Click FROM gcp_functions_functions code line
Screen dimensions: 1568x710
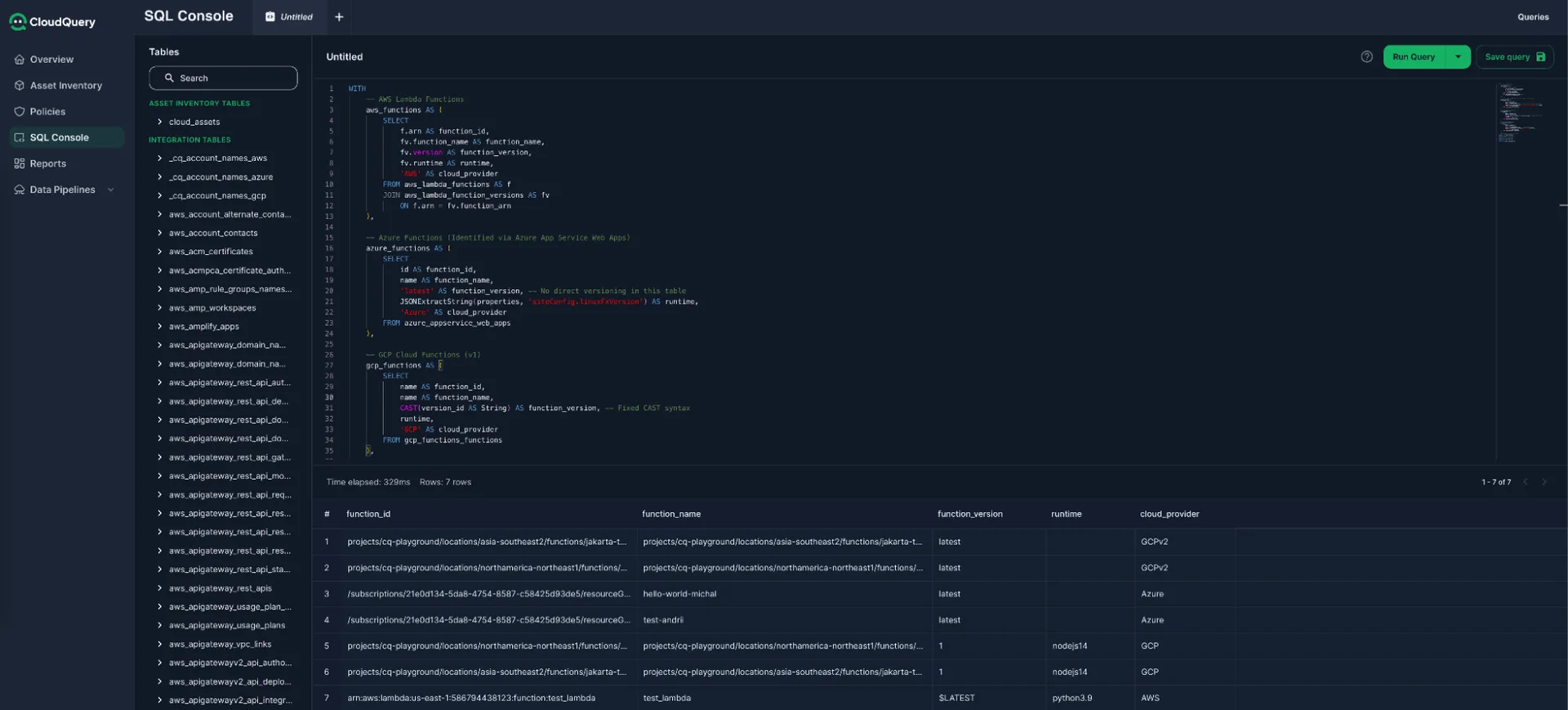point(443,440)
